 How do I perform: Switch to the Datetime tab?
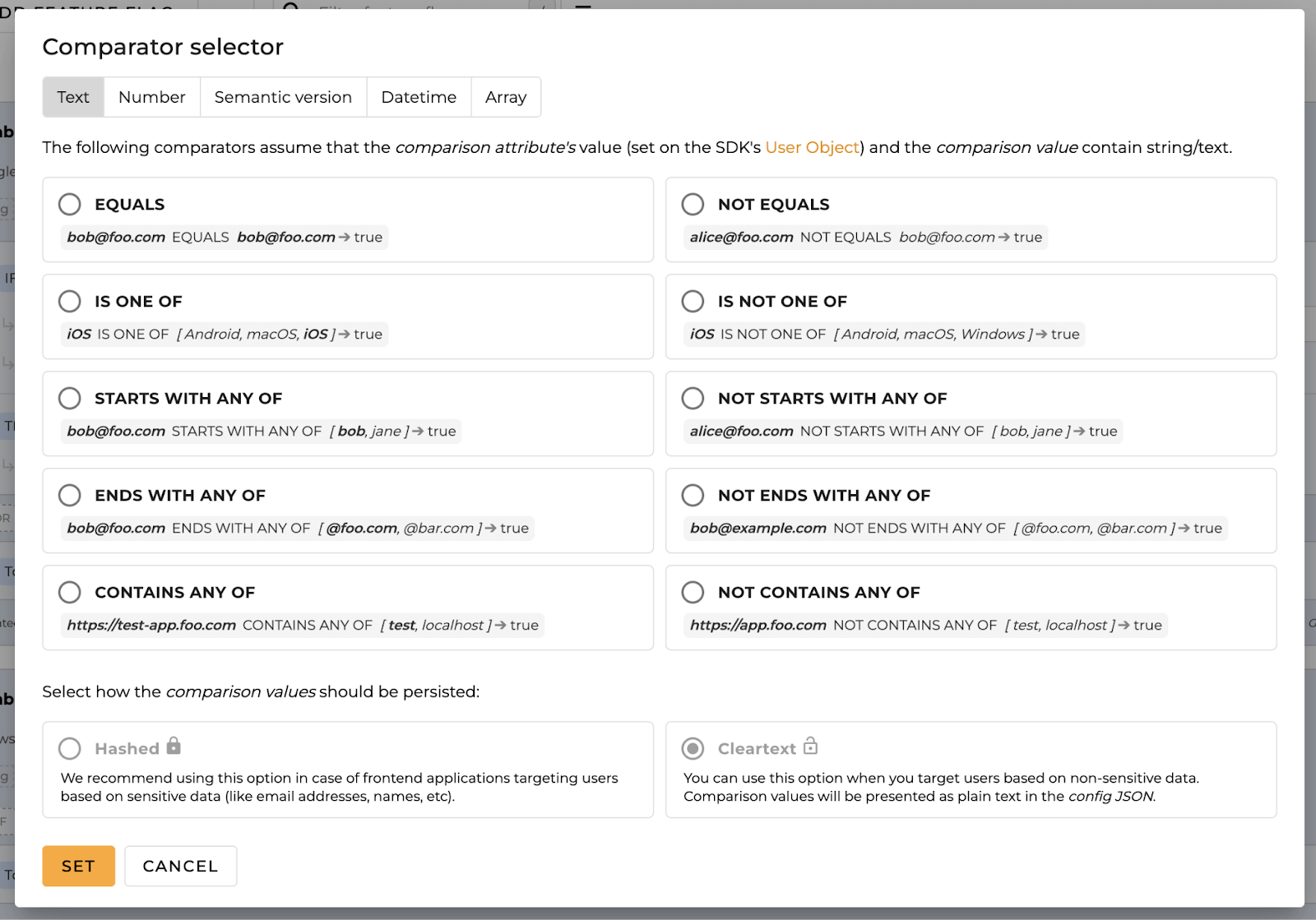pos(419,96)
